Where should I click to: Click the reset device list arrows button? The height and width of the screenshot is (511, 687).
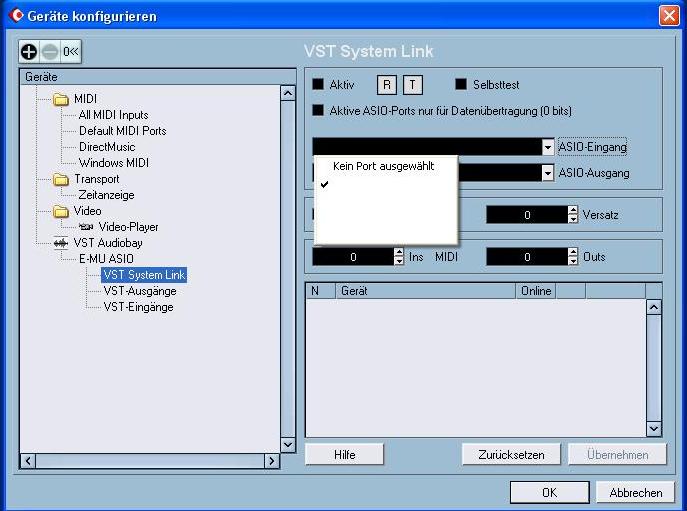[71, 52]
